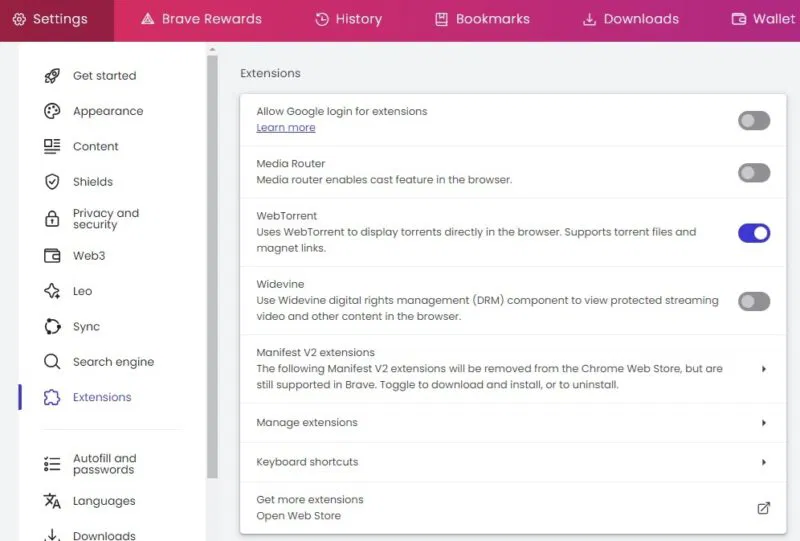800x541 pixels.
Task: Click the Search engine magnifier icon
Action: pyautogui.click(x=52, y=361)
